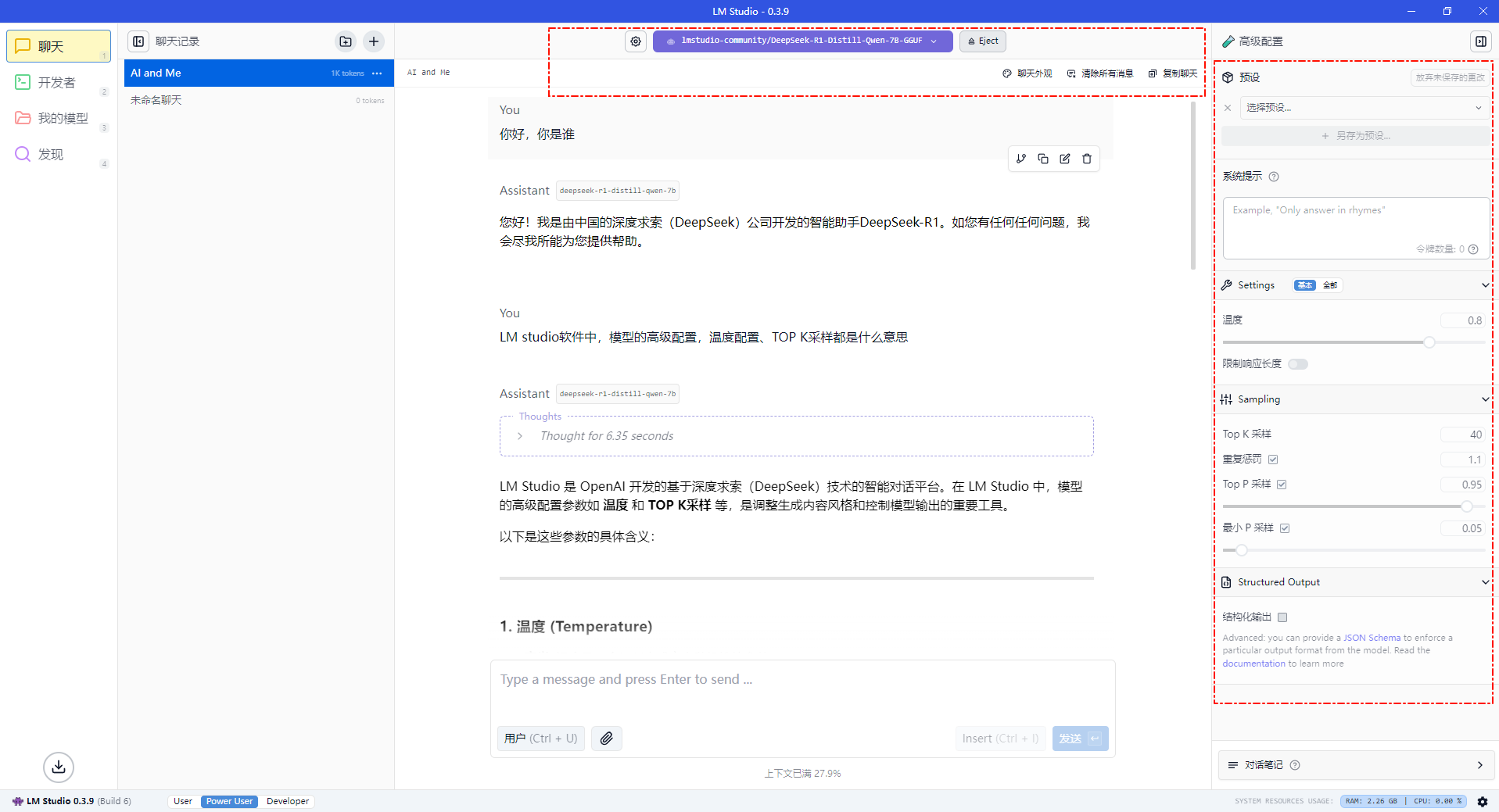Clear the preset selection with X icon
This screenshot has height=812, width=1499.
[1228, 108]
